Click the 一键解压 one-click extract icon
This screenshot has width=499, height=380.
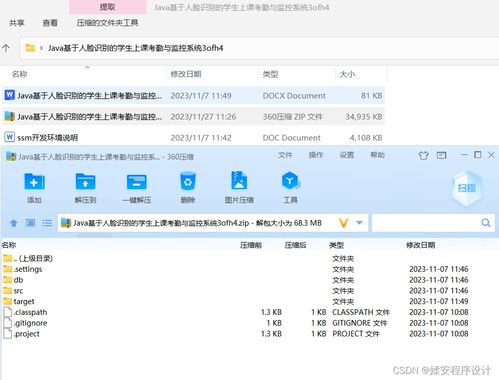137,182
